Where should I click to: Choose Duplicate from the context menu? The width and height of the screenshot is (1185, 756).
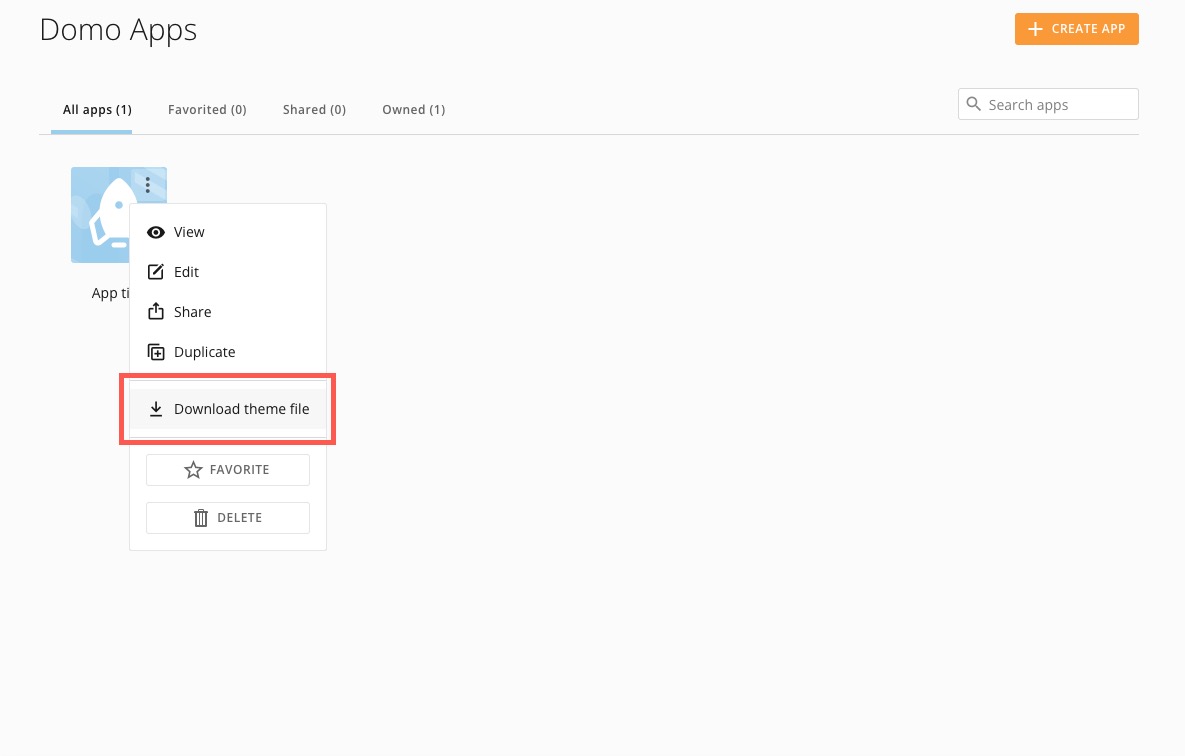(227, 352)
